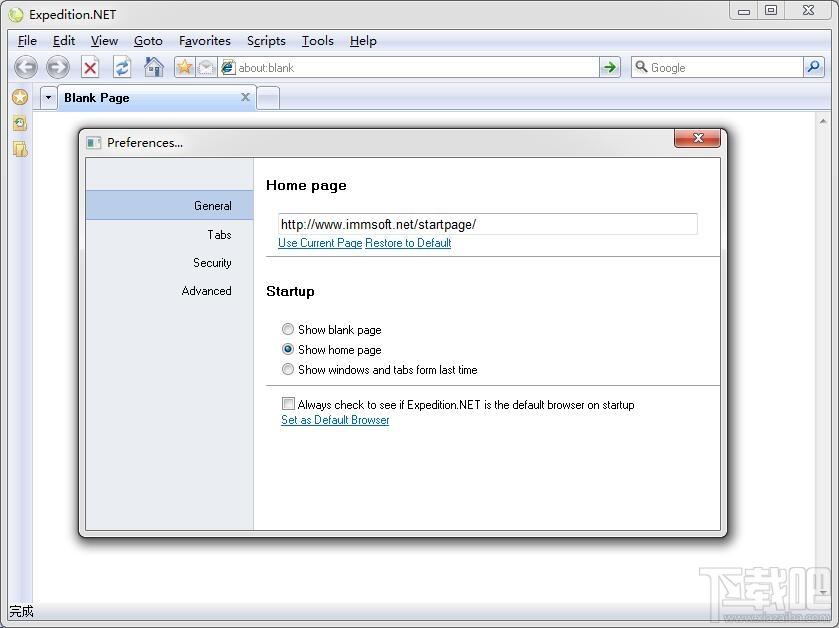Close the Blank Page tab
Image resolution: width=839 pixels, height=628 pixels.
pyautogui.click(x=245, y=97)
